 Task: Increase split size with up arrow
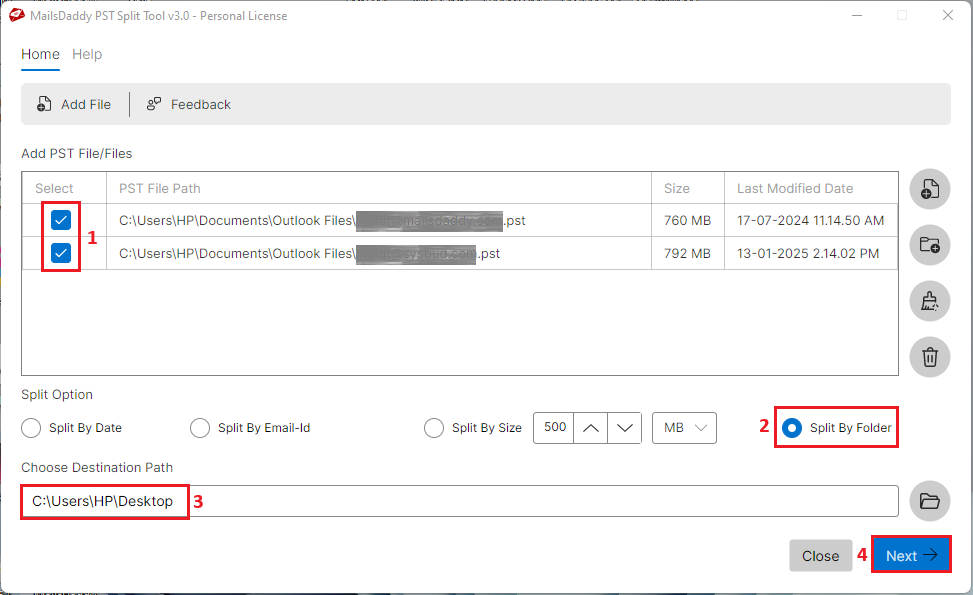591,428
